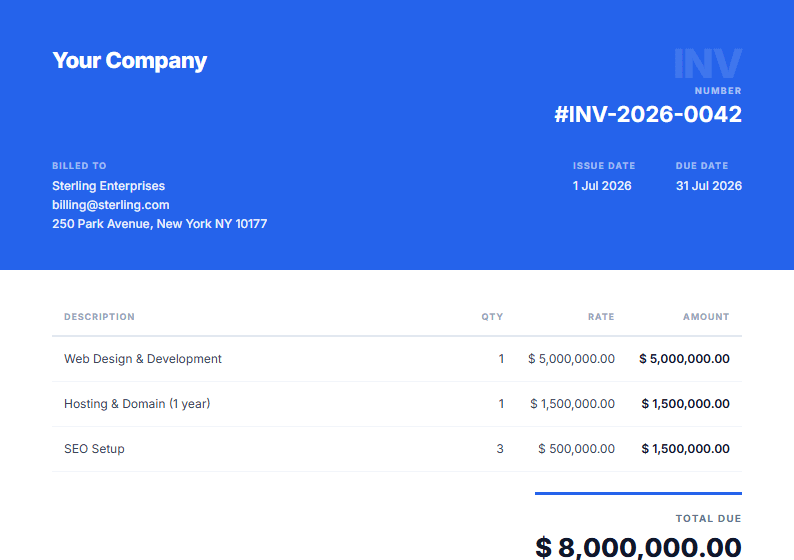Select the Sterling Enterprises client name
This screenshot has width=794, height=560.
click(x=108, y=186)
